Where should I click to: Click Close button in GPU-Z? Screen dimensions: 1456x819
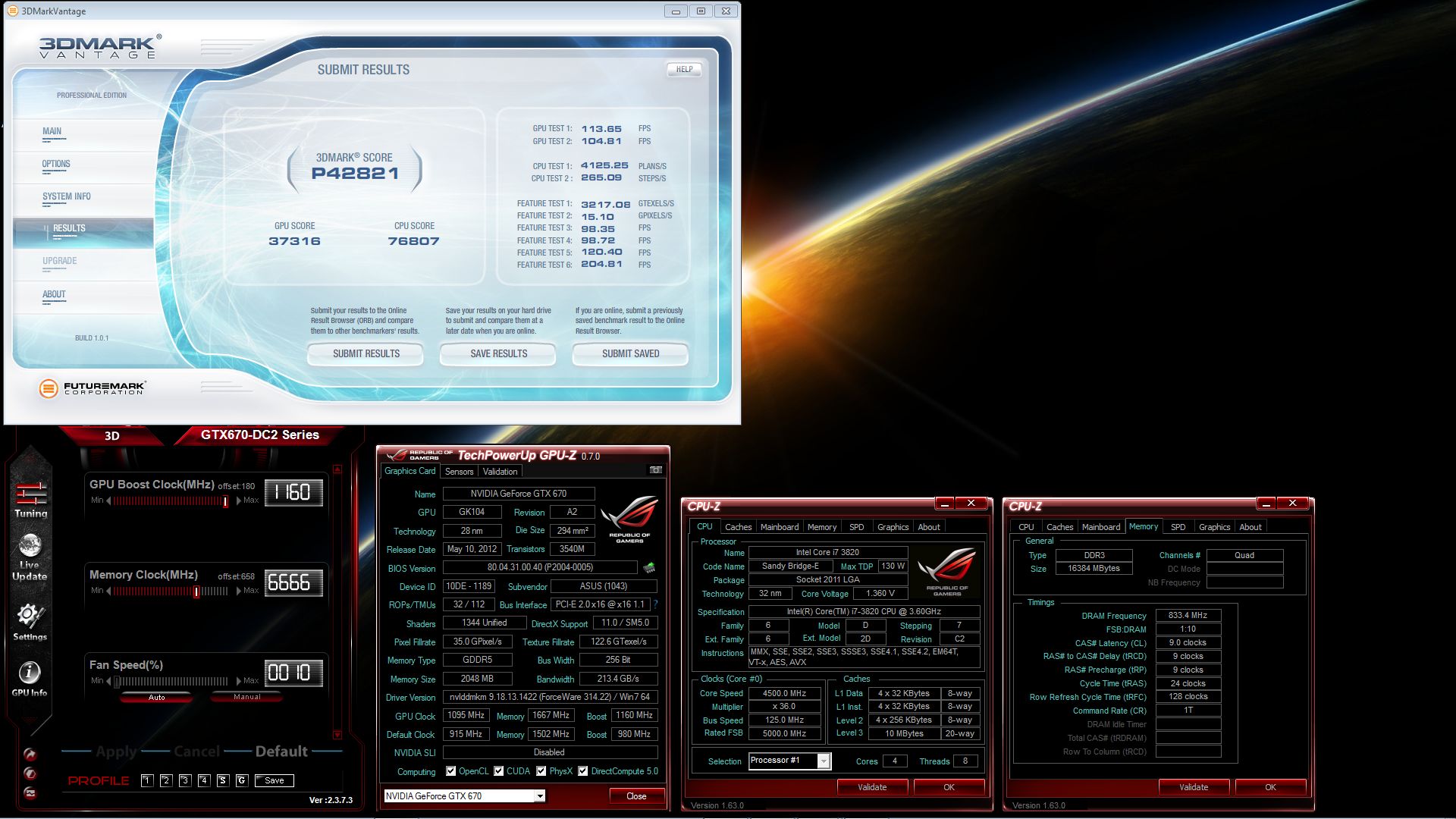(x=636, y=796)
